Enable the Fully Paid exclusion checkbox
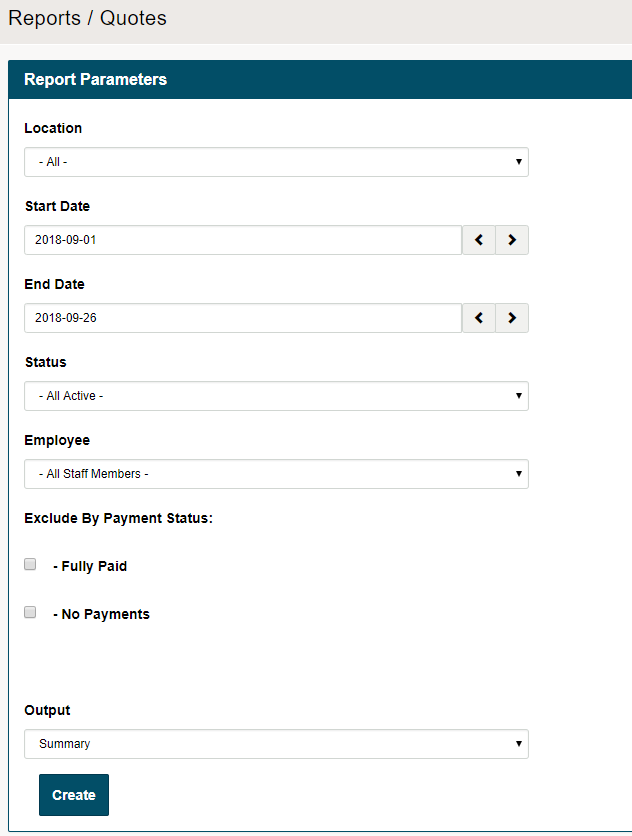 (x=30, y=564)
